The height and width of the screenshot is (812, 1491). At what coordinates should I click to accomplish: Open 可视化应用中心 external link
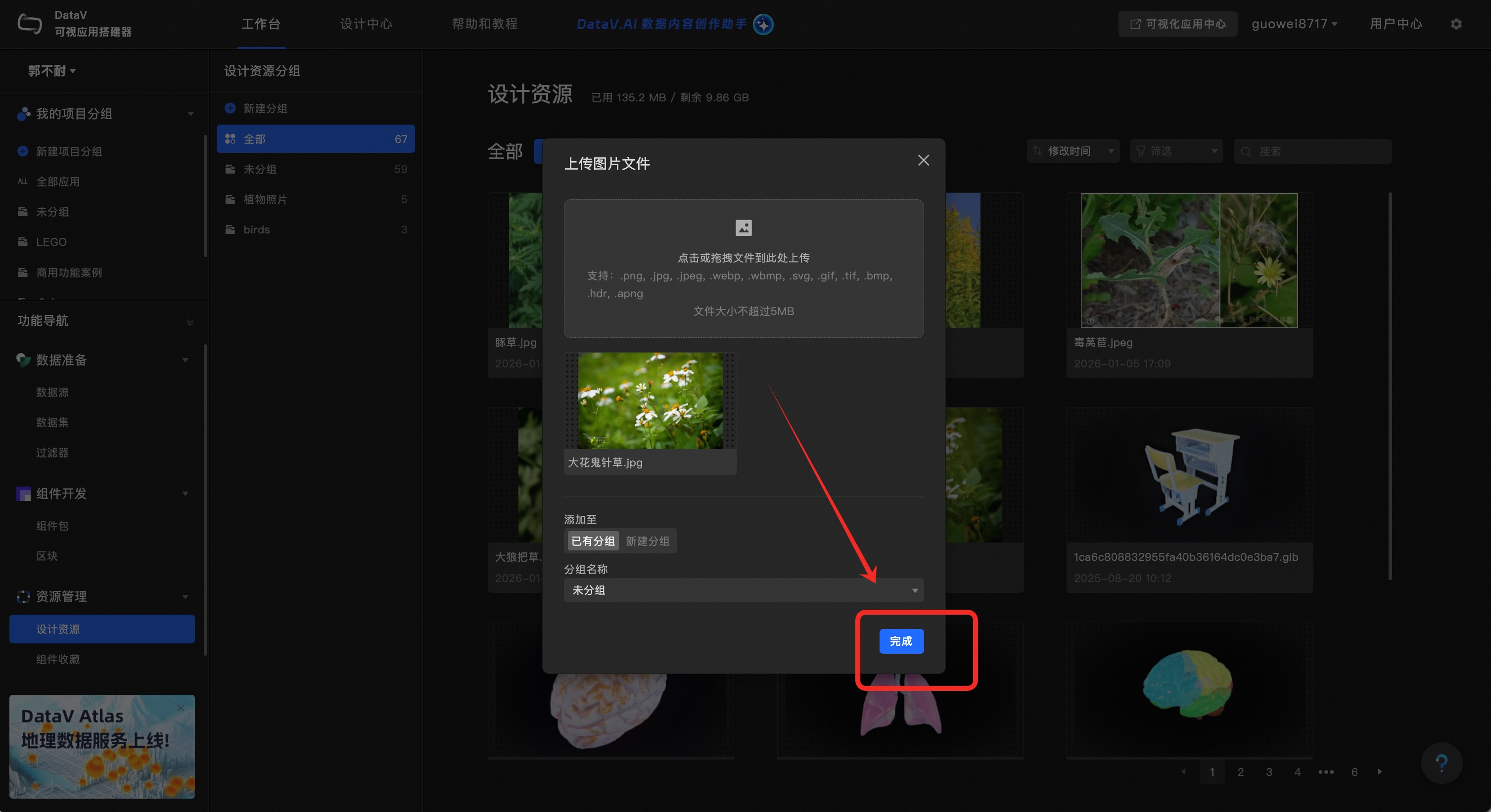1177,24
